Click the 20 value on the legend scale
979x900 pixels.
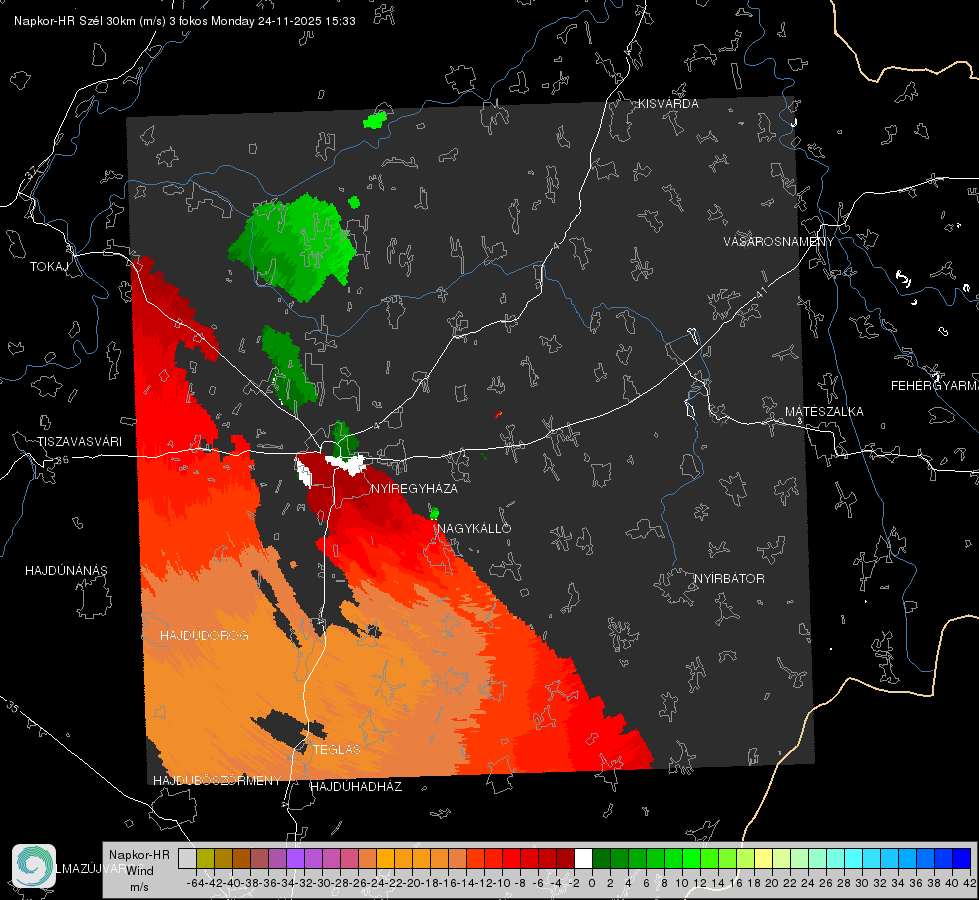point(772,883)
